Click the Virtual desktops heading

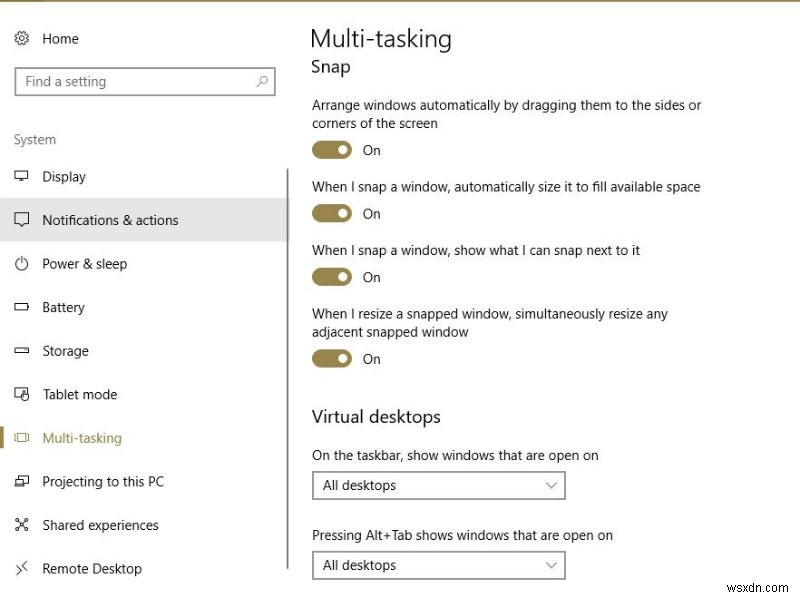tap(376, 417)
